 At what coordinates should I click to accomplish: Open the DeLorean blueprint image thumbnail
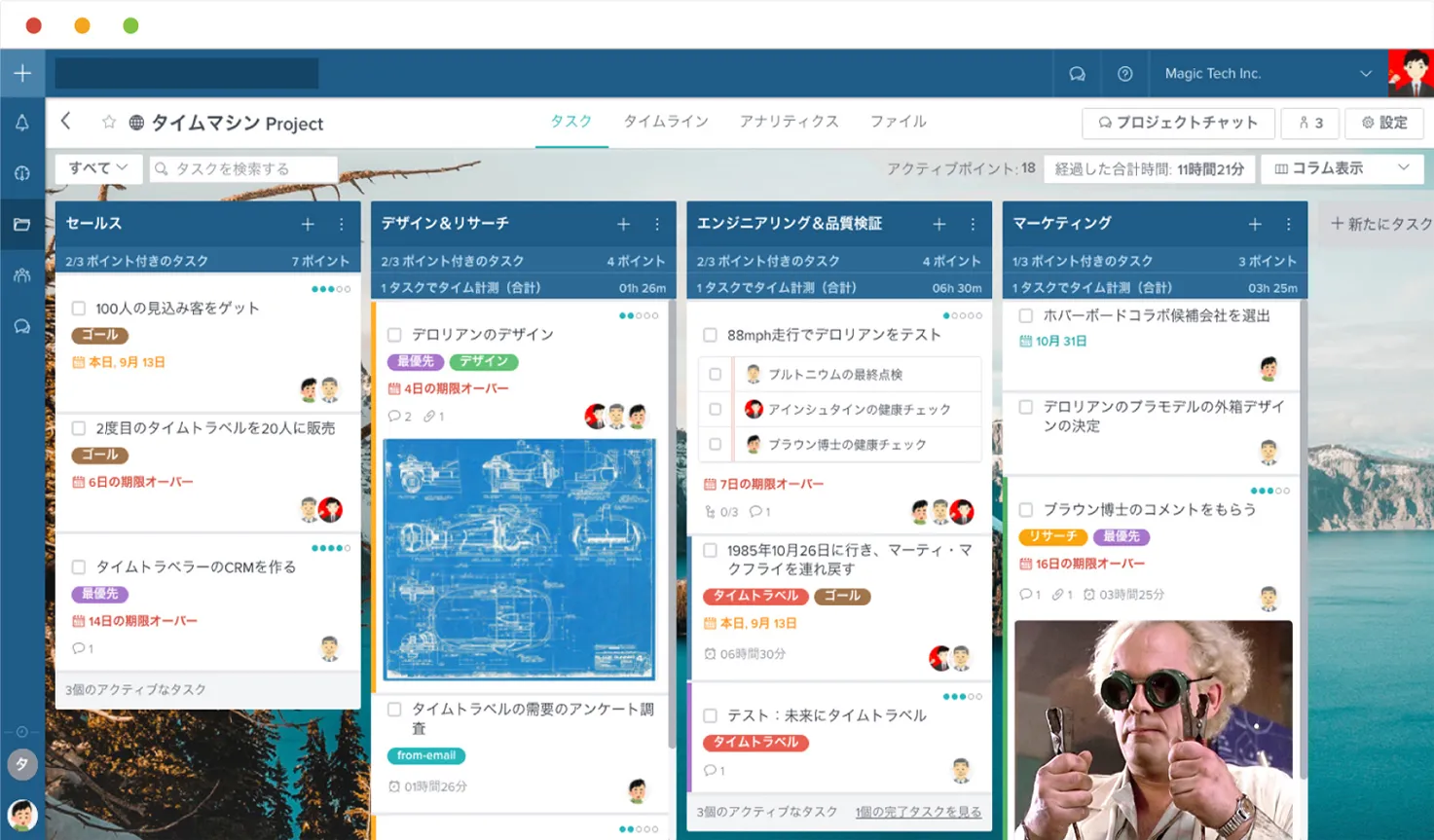[520, 559]
